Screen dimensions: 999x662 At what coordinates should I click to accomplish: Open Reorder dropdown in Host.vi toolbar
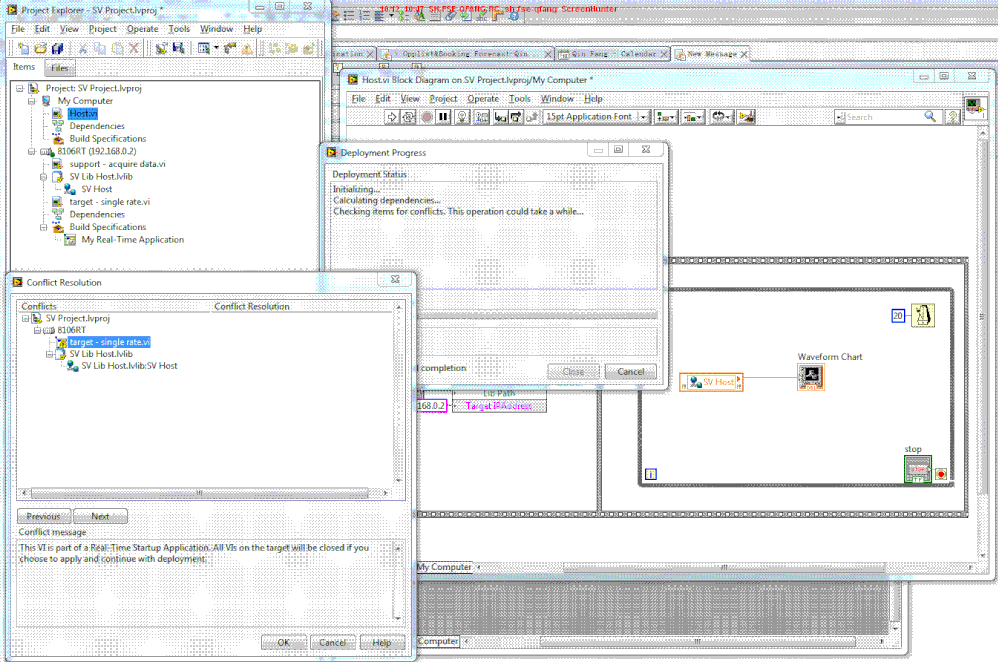pos(721,117)
